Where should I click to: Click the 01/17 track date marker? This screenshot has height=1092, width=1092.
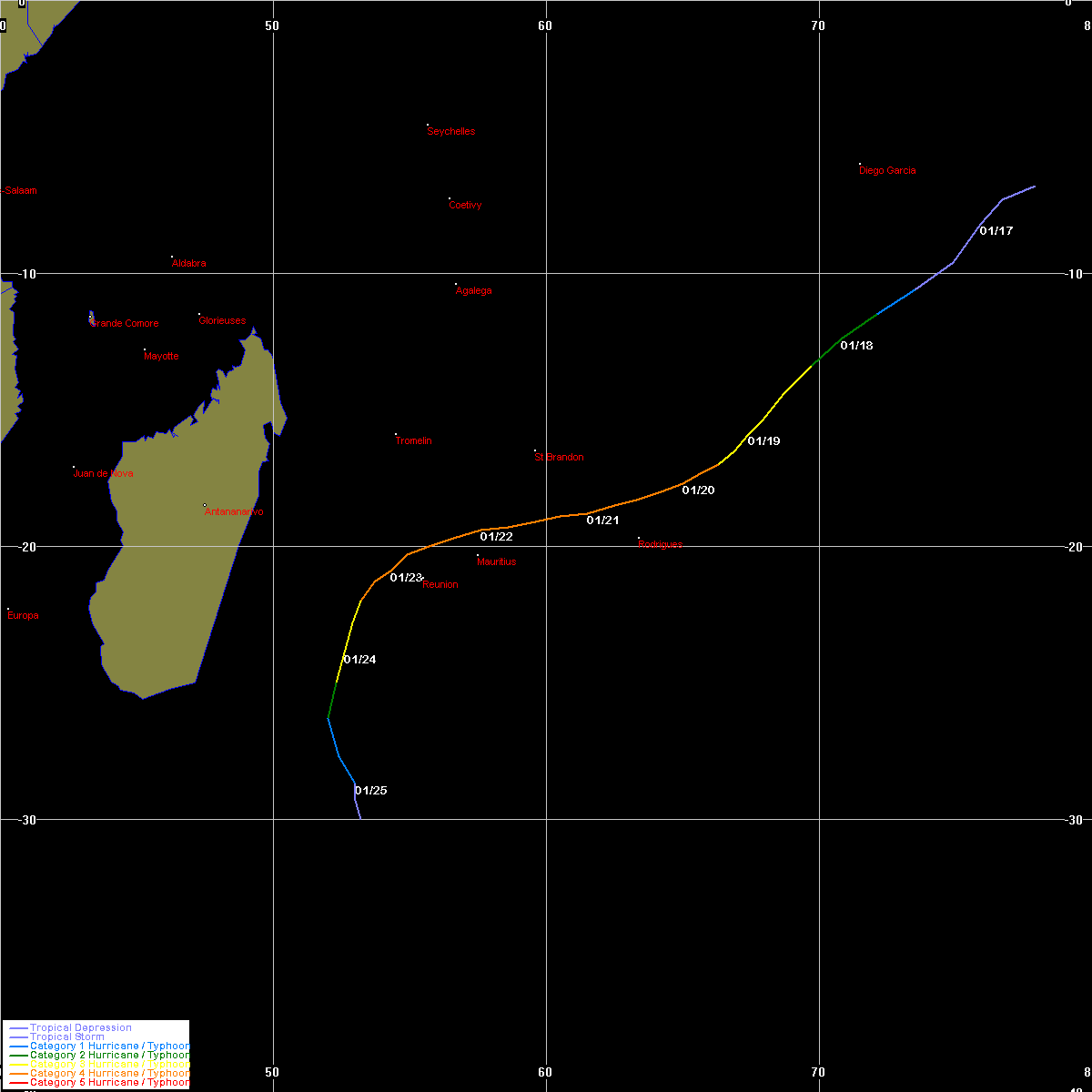pyautogui.click(x=996, y=231)
